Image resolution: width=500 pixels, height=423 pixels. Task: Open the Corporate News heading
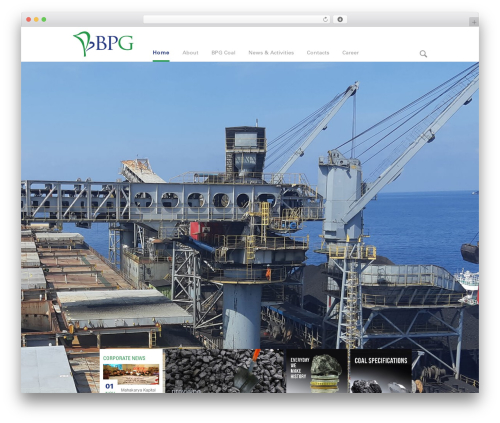(x=124, y=358)
